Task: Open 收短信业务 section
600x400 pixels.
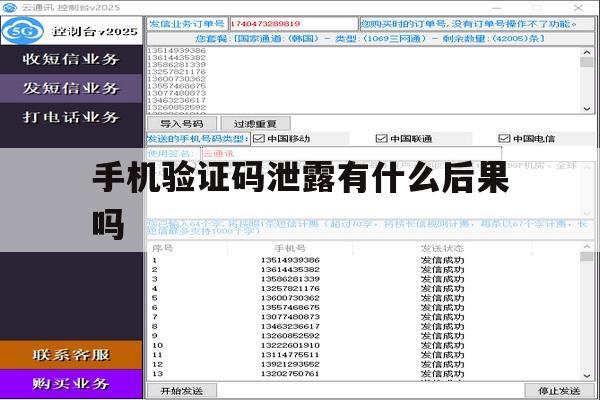Action: tap(71, 59)
